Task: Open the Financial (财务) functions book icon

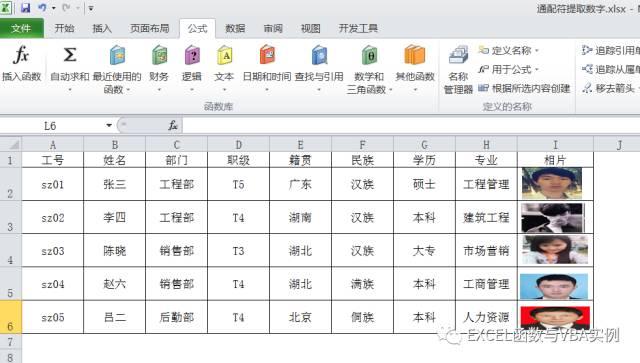Action: point(159,55)
